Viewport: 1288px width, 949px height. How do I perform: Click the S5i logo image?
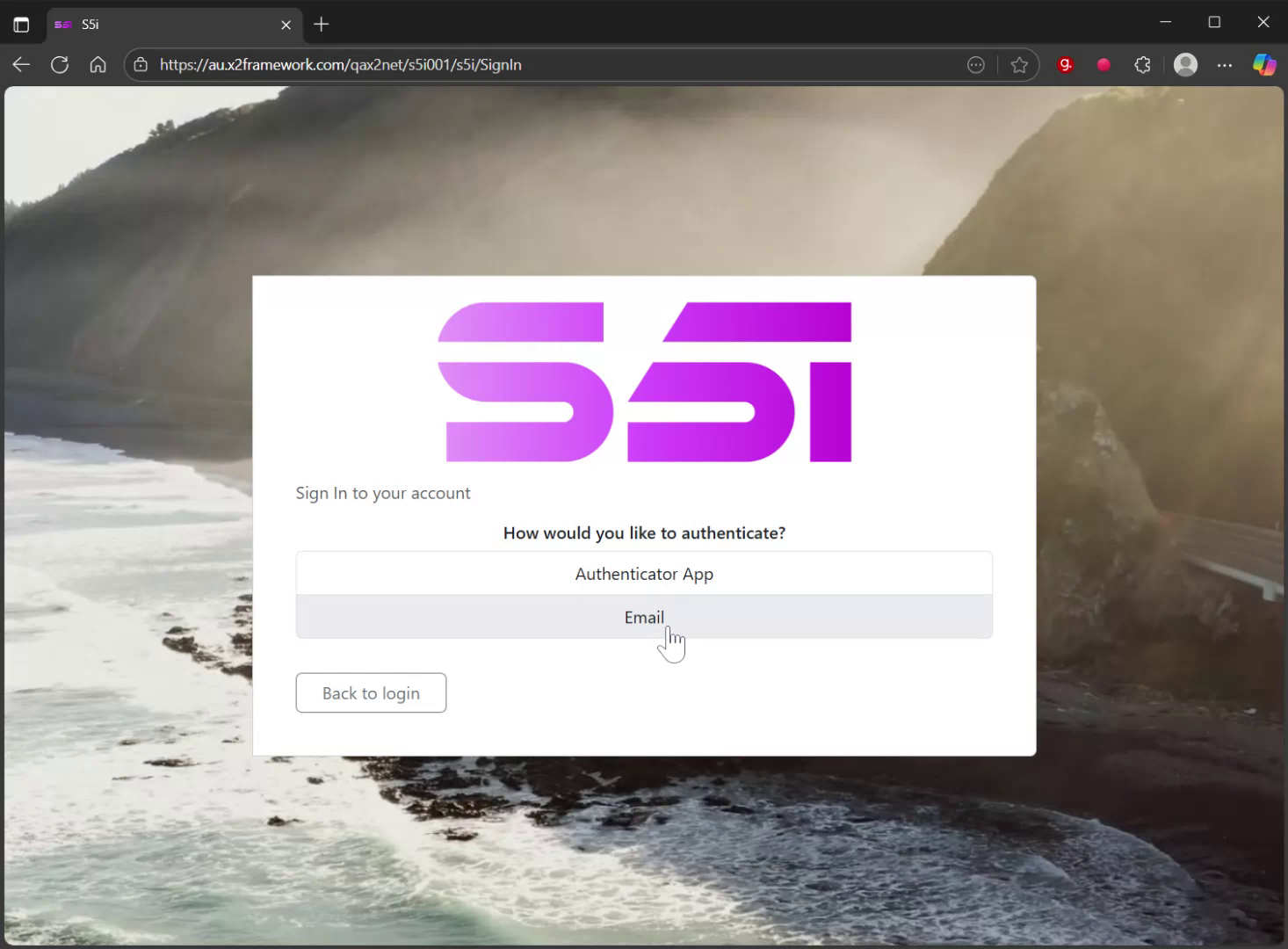[x=644, y=382]
